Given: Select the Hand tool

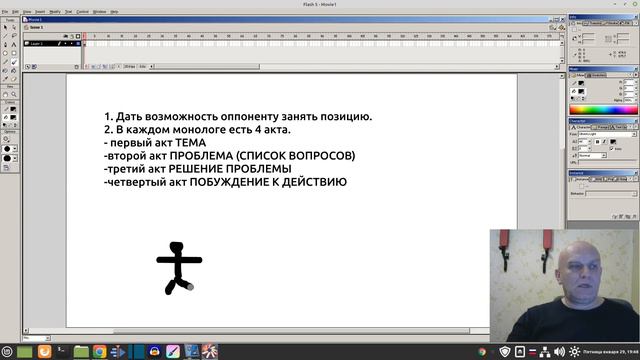Looking at the screenshot, I should [x=5, y=94].
